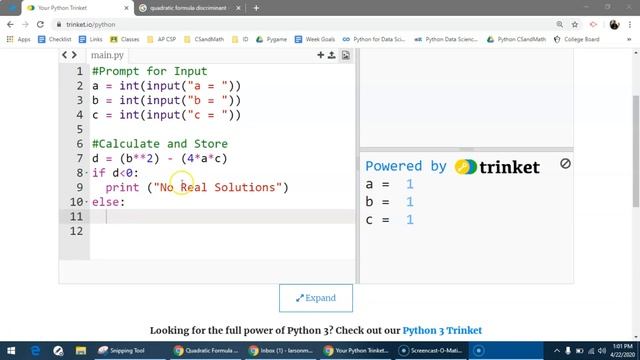Click the browser back arrow
Image resolution: width=640 pixels, height=360 pixels.
click(10, 24)
